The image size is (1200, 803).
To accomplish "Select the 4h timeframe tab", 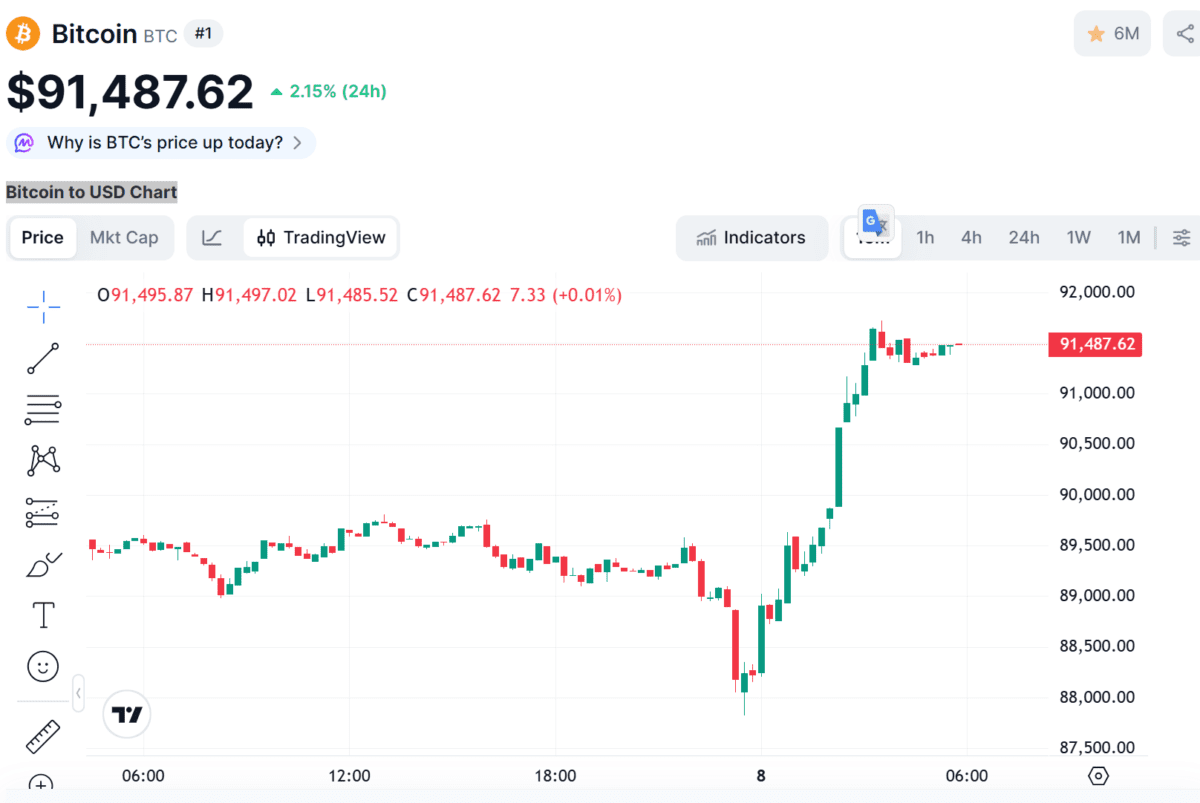I will click(x=971, y=238).
